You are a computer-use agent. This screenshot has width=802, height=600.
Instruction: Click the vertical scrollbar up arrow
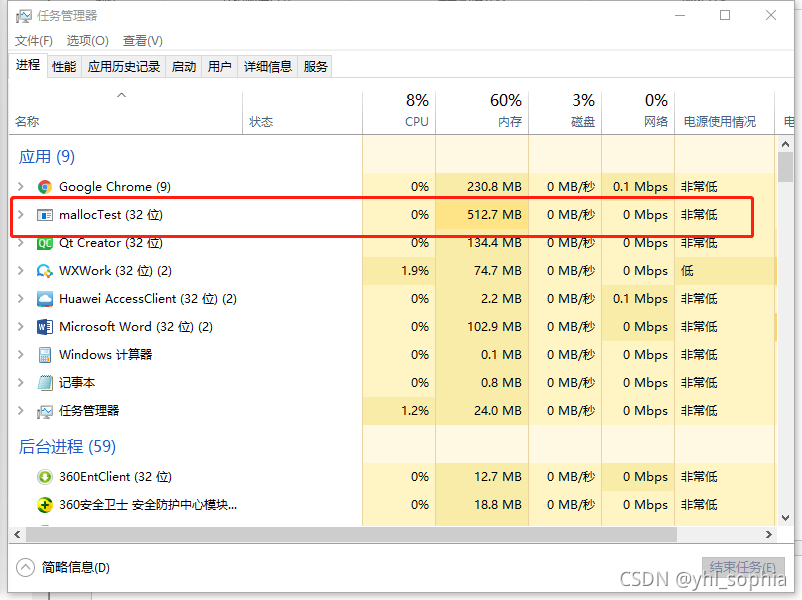786,144
